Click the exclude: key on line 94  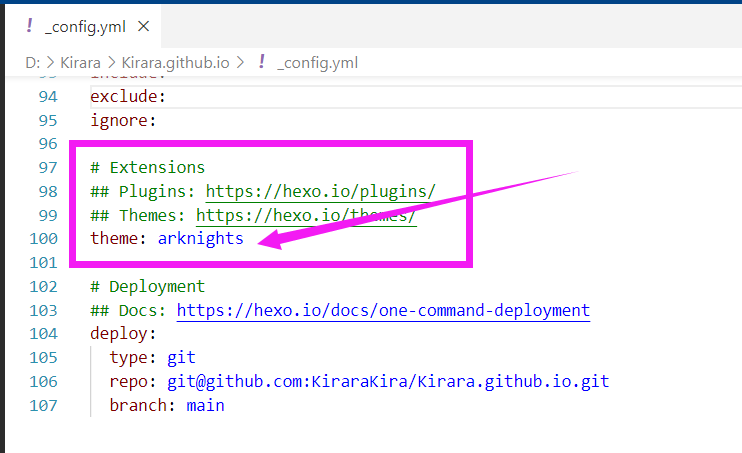128,97
